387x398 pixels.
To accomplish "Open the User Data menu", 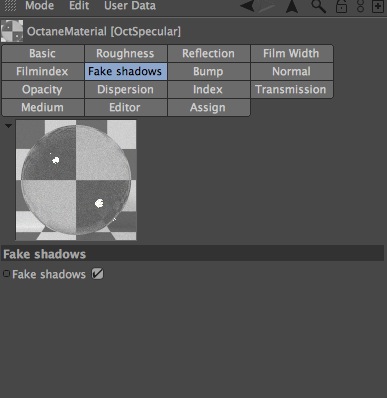I will pos(130,6).
